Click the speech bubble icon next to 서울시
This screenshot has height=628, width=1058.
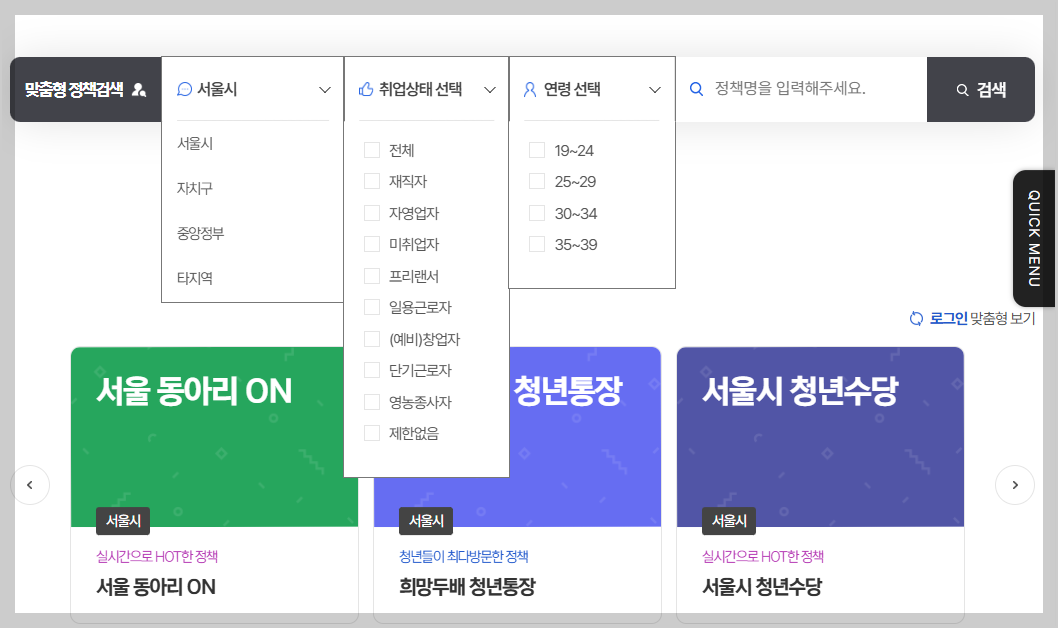(x=184, y=89)
